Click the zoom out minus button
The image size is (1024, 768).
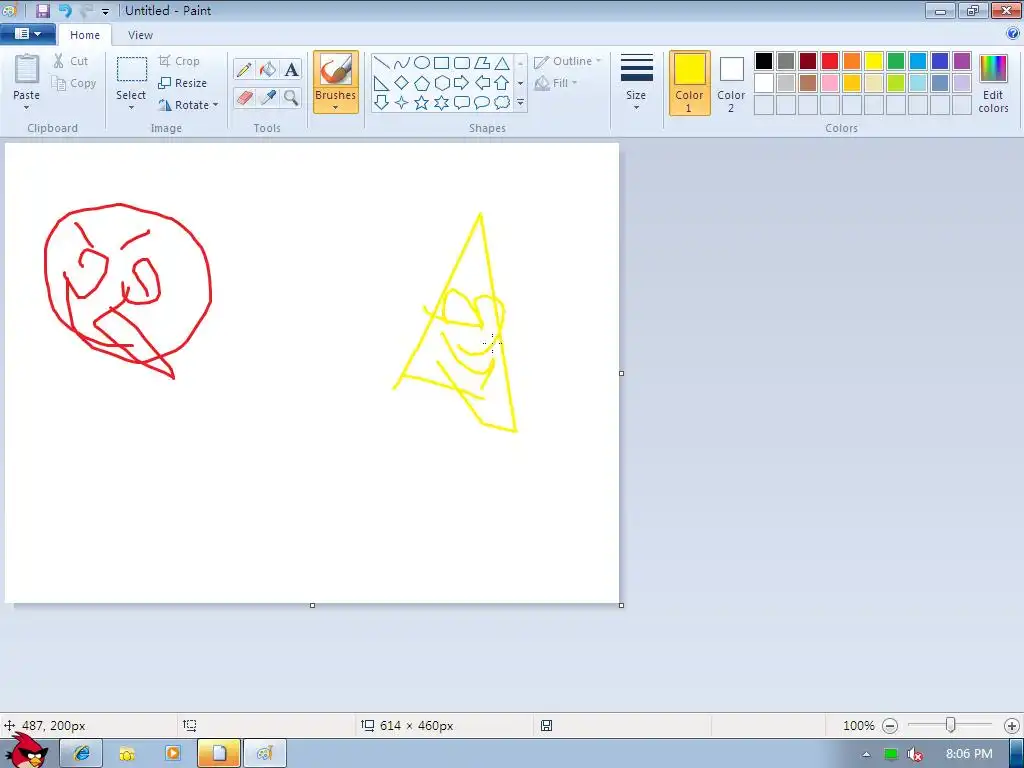pos(890,726)
